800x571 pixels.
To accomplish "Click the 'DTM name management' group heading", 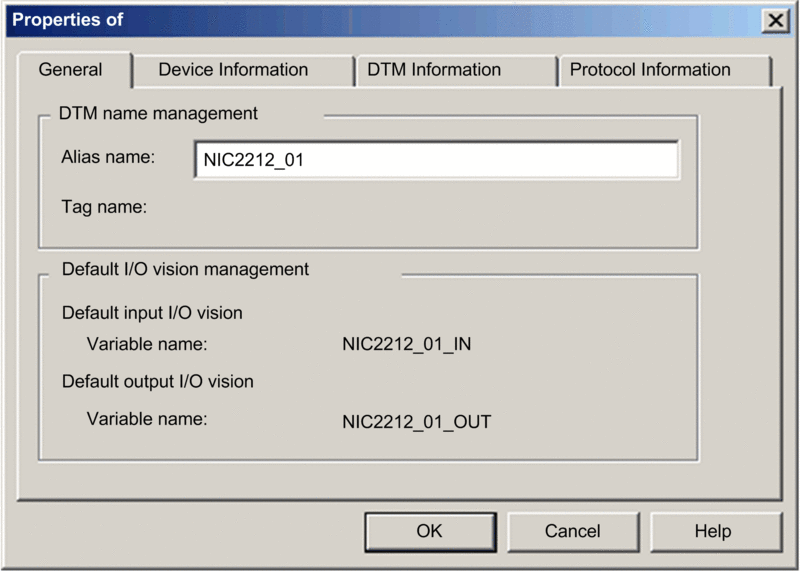I will tap(158, 114).
